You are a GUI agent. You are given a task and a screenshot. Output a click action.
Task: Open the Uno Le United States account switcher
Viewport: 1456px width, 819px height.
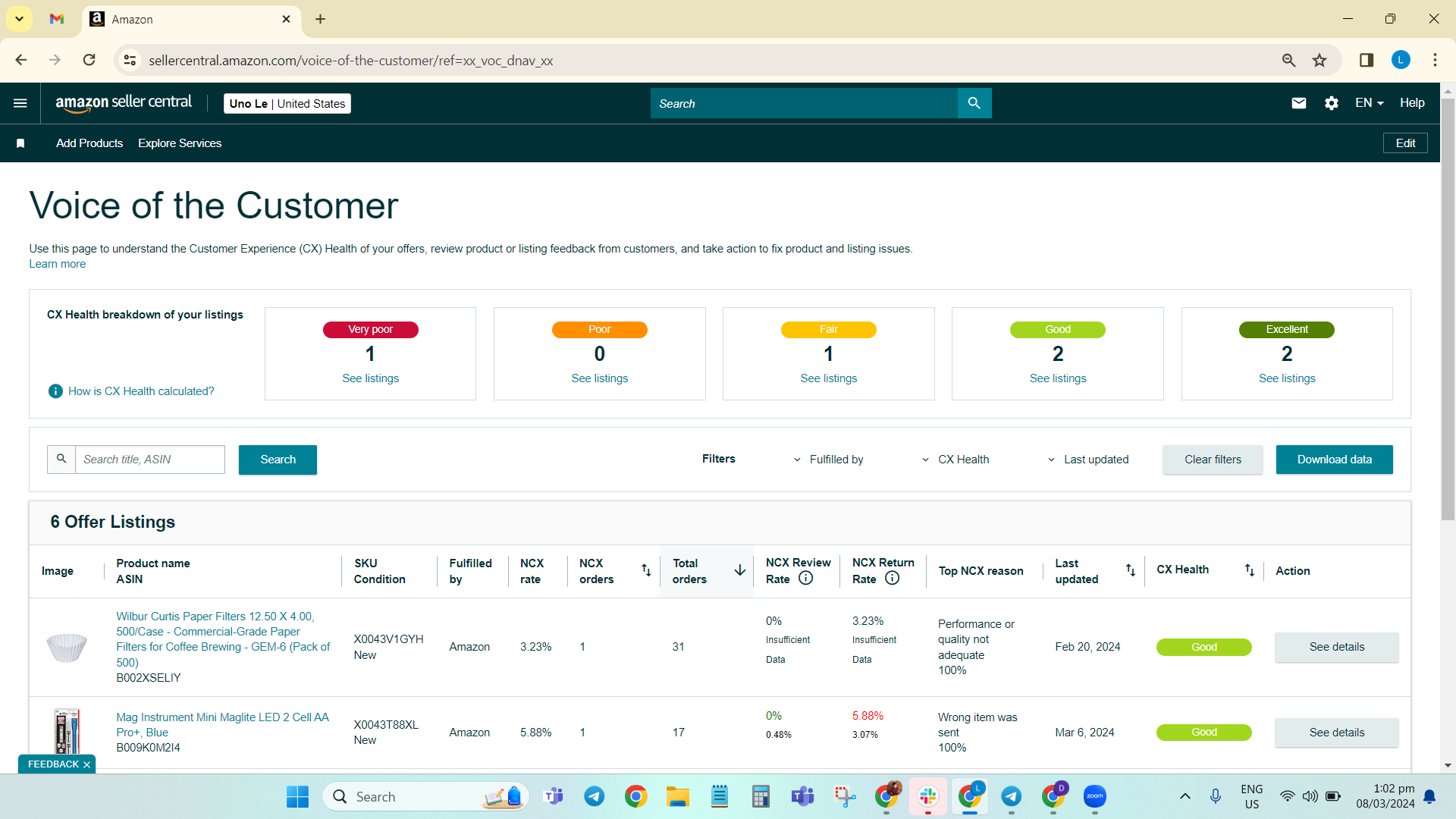(x=287, y=104)
